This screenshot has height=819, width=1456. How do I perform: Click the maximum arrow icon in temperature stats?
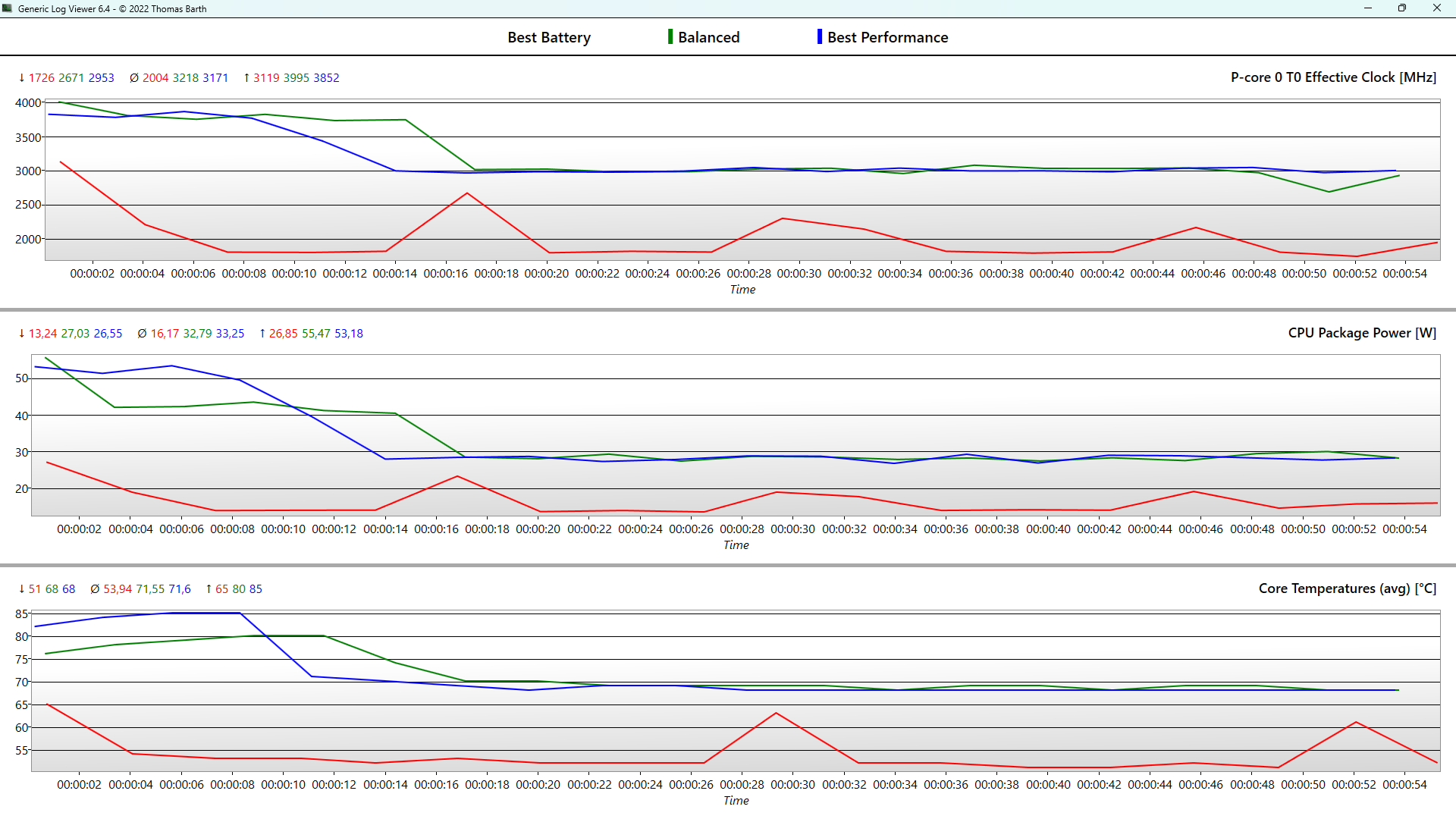coord(209,589)
